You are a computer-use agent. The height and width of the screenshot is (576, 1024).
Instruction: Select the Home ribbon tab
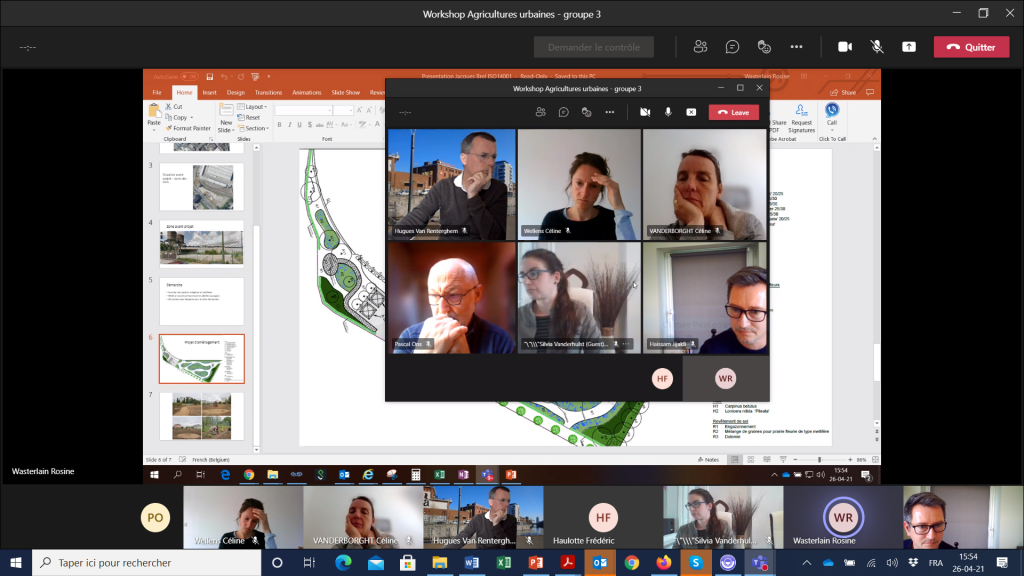point(184,93)
